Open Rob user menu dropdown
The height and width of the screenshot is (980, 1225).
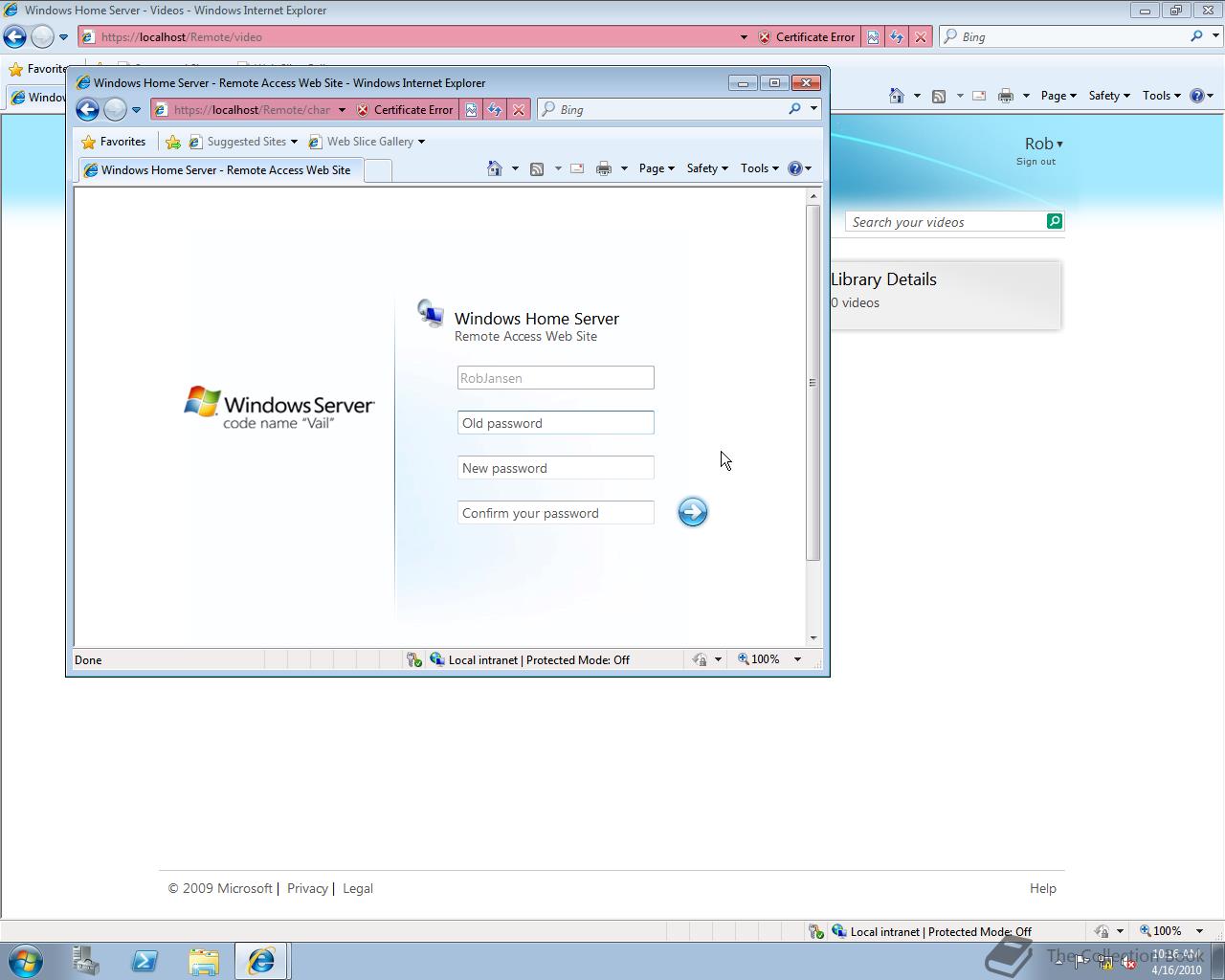pos(1059,145)
